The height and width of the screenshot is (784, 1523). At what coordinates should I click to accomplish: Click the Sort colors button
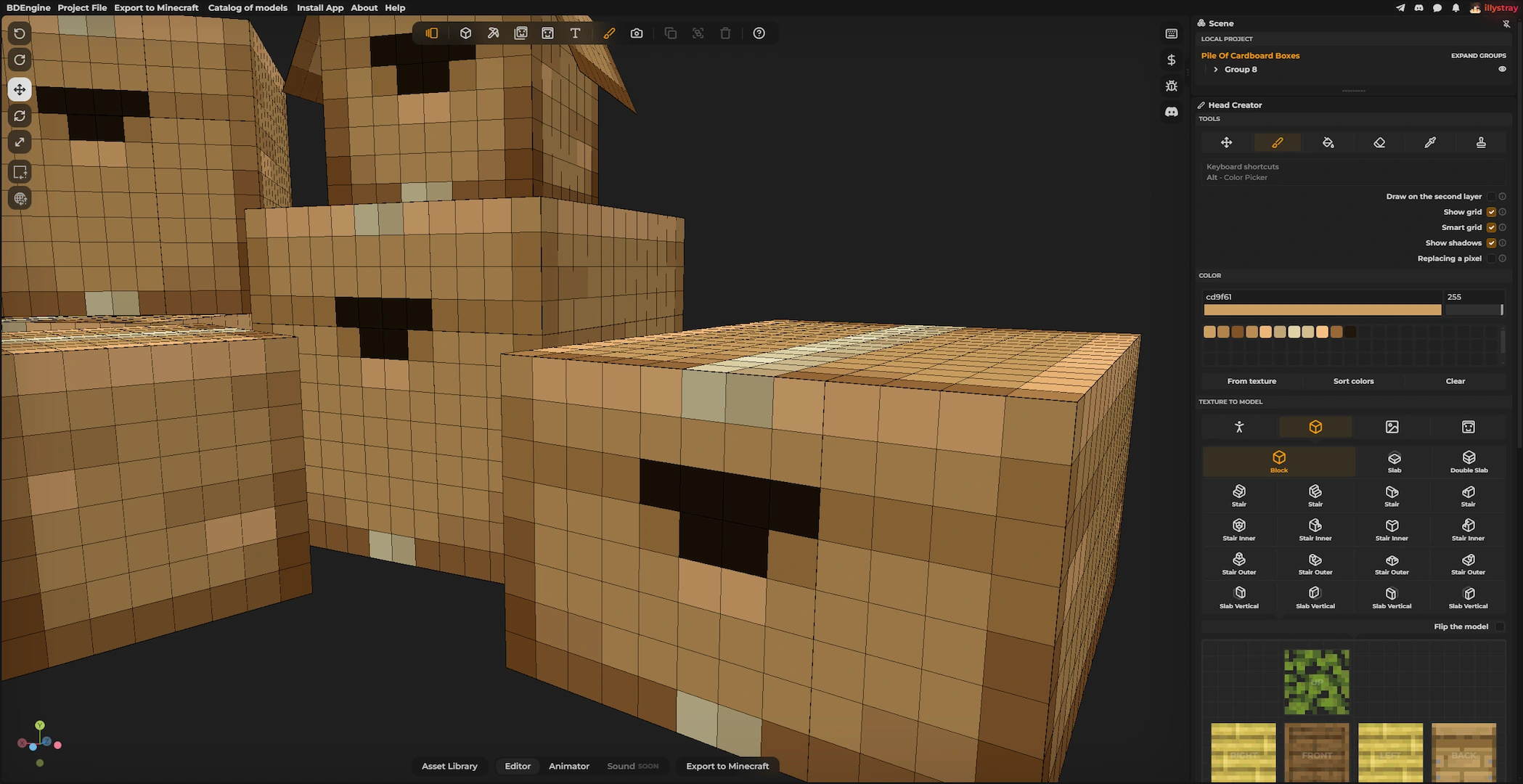tap(1352, 380)
